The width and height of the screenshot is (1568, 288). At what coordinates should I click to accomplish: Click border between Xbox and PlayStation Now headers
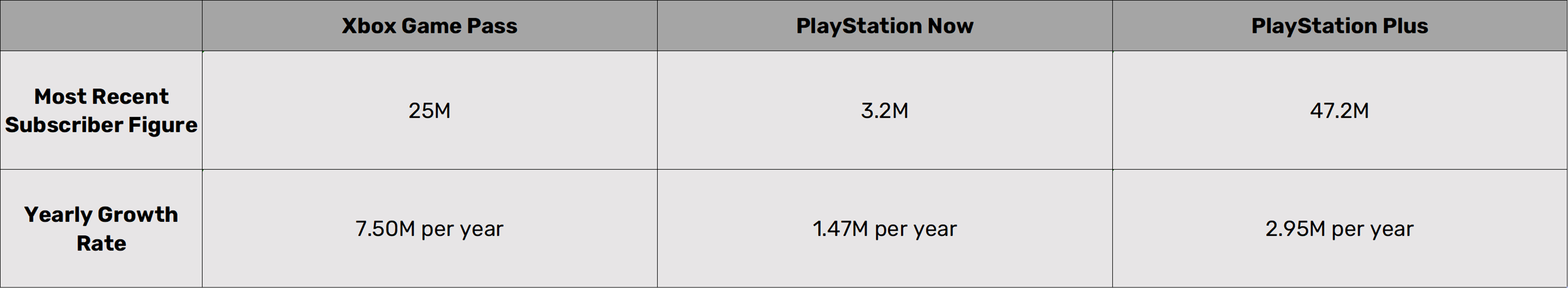click(x=657, y=25)
